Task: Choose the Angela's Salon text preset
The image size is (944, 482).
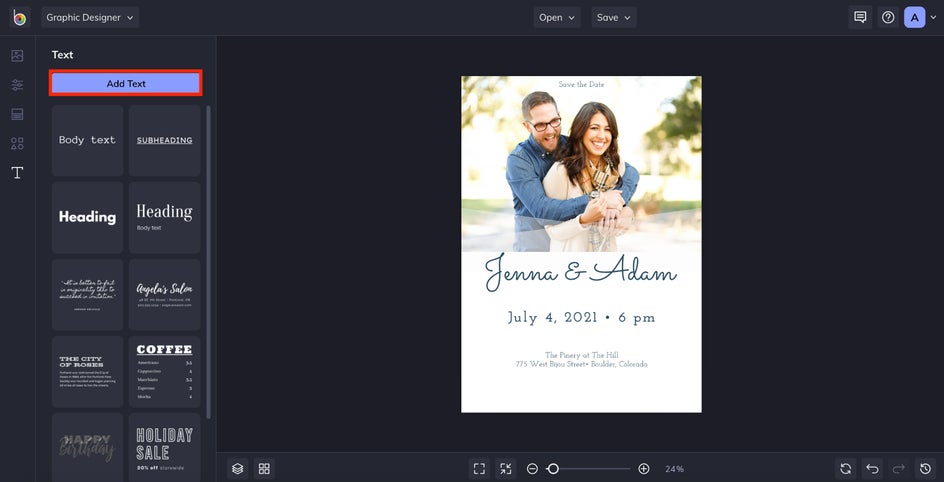Action: [x=164, y=294]
